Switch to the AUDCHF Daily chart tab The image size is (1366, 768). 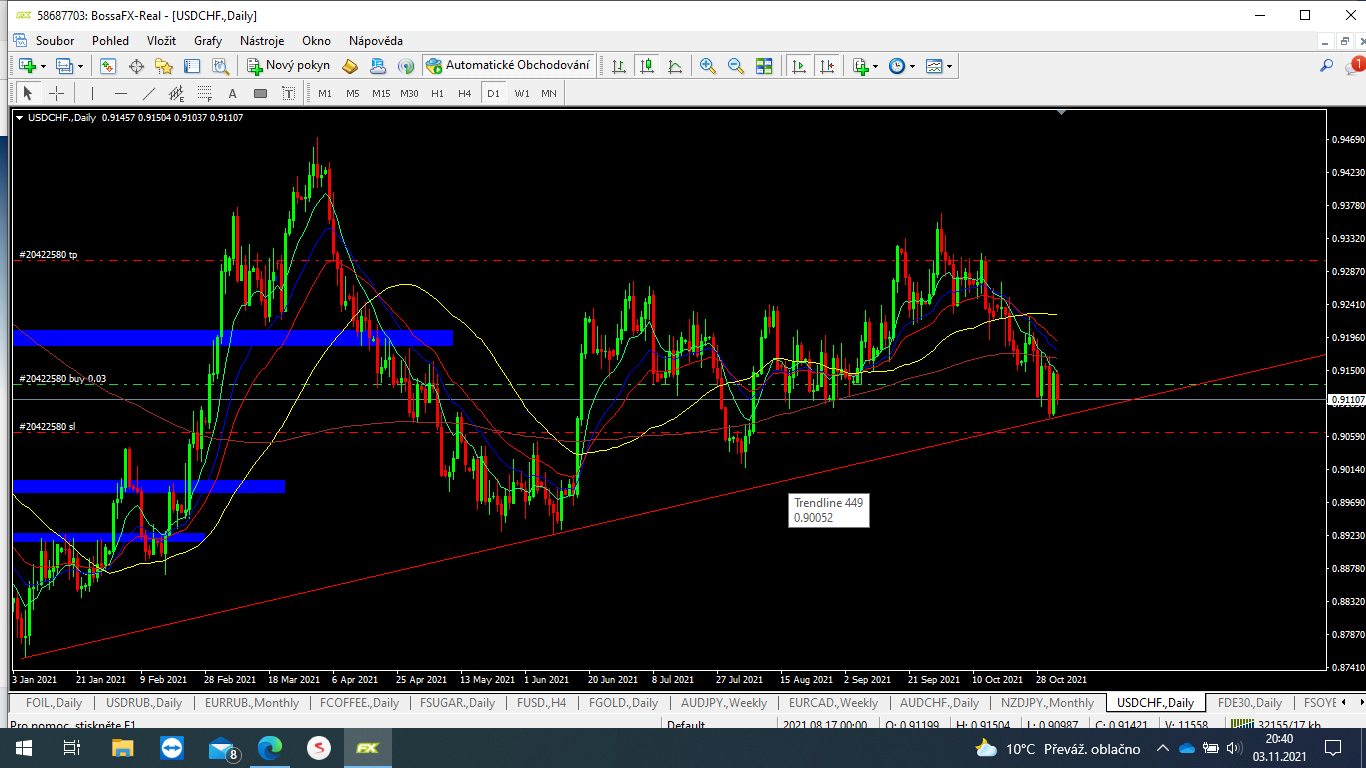pos(939,703)
